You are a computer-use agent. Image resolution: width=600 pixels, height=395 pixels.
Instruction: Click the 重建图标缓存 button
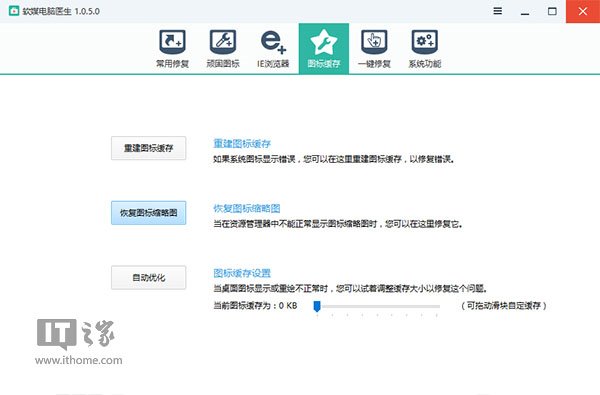coord(148,148)
